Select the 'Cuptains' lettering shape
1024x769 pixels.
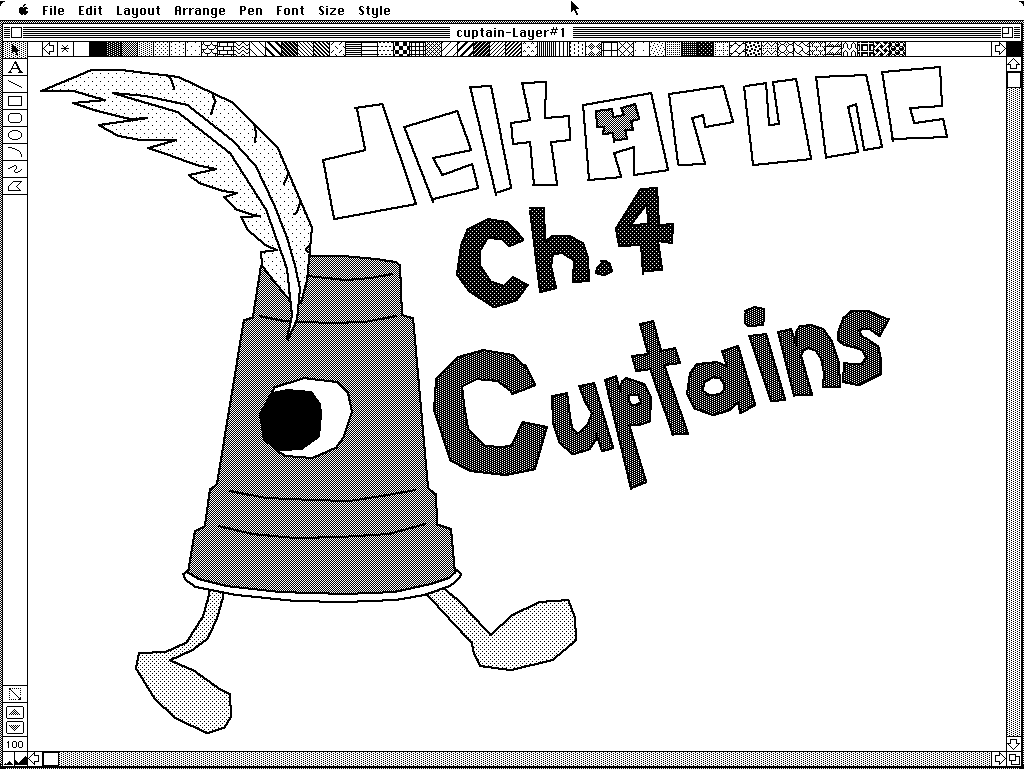(x=660, y=397)
